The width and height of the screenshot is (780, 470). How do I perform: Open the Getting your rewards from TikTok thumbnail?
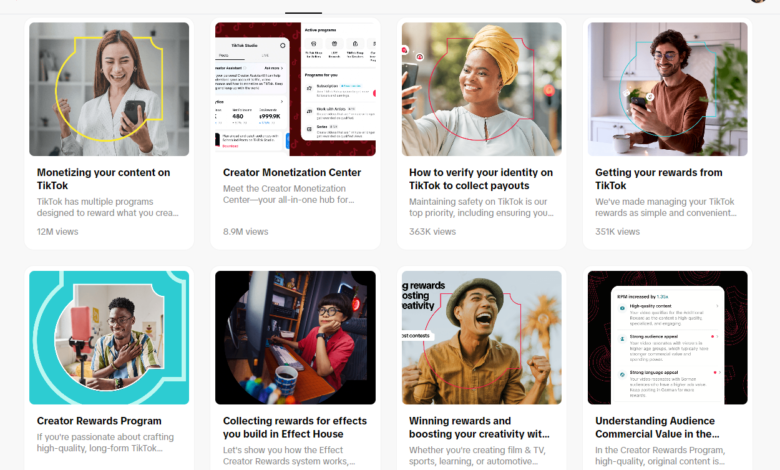click(x=668, y=89)
